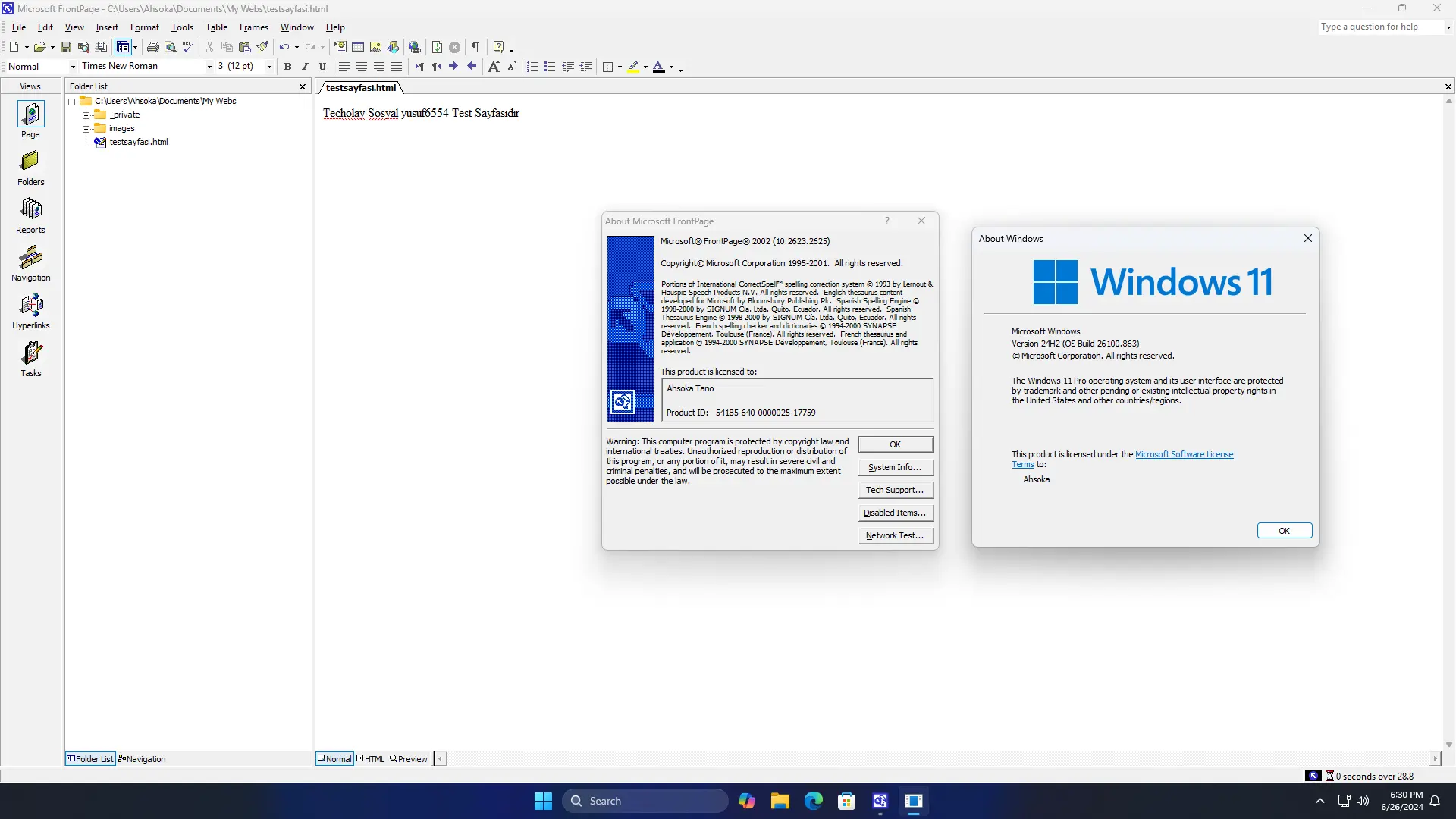Open the Reports view in Views bar
The image size is (1456, 819).
click(x=30, y=216)
